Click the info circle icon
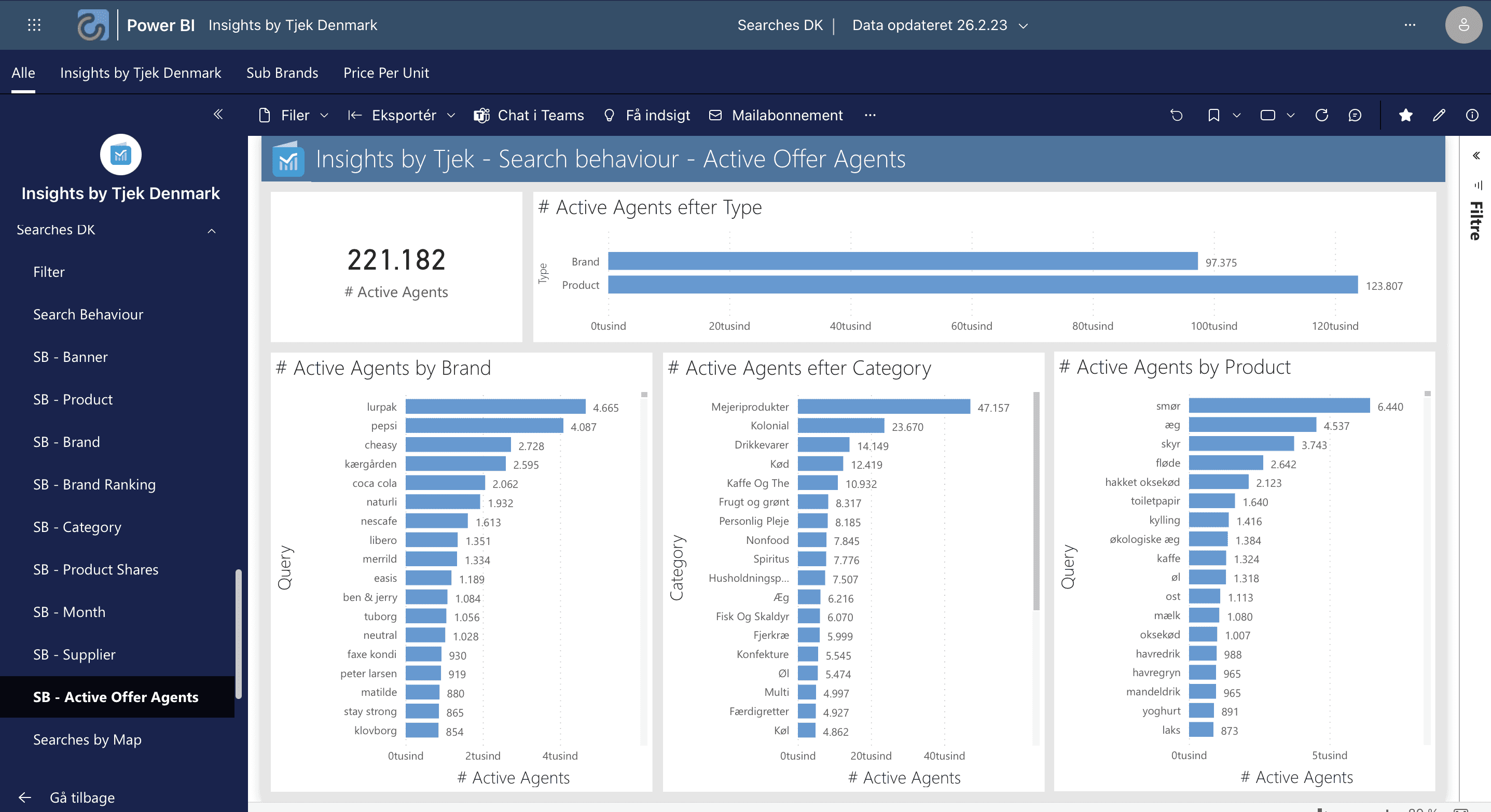Image resolution: width=1491 pixels, height=812 pixels. [x=1472, y=115]
